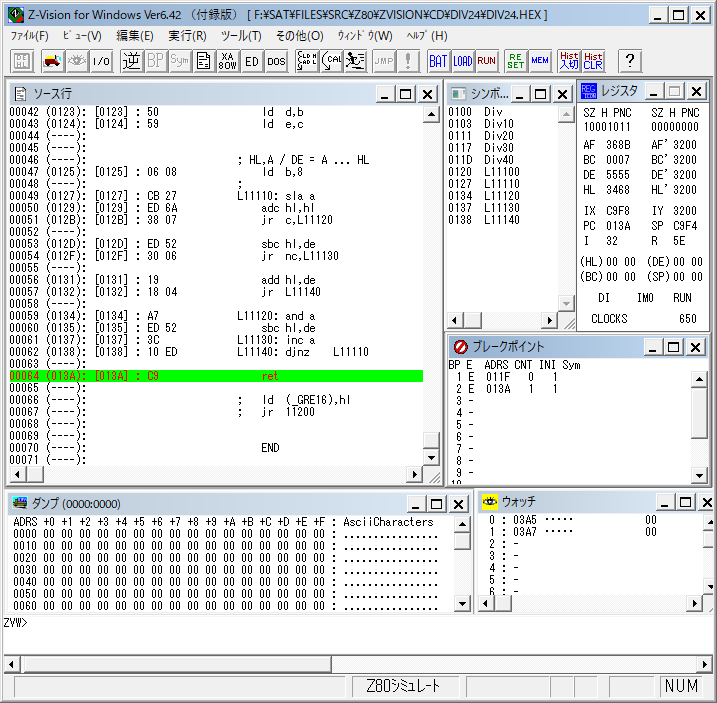Open the I/O toolbar button
Screen dimensions: 717x703
101,61
